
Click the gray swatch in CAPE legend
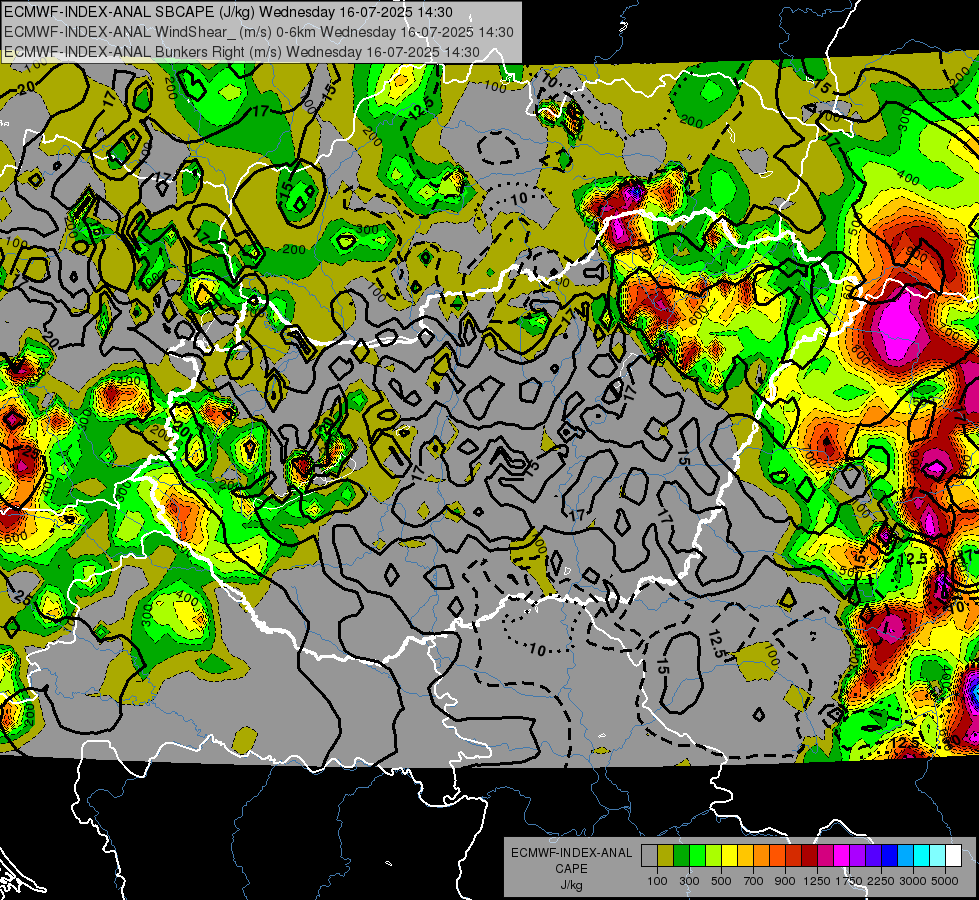pyautogui.click(x=649, y=856)
